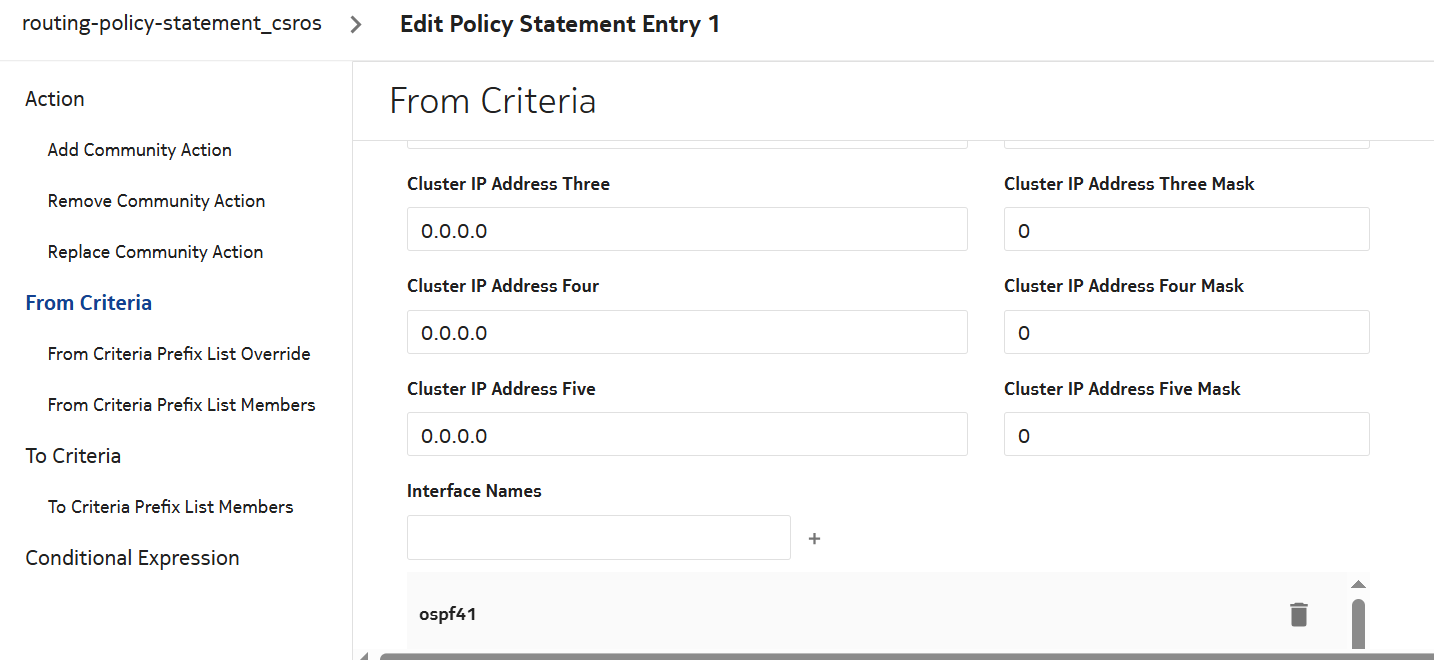Click the list scroll-up arrow
Screen dimensions: 1434x660
click(1358, 584)
